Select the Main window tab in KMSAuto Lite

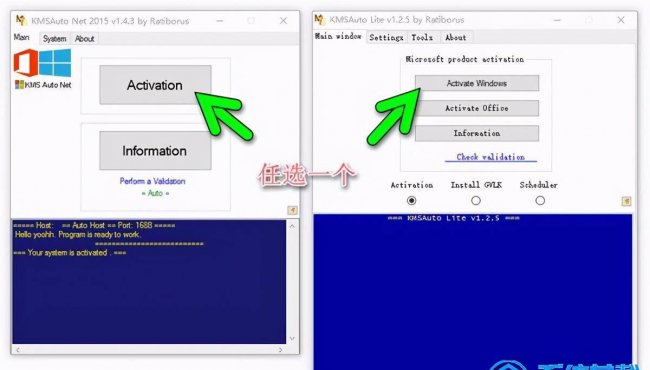point(338,36)
